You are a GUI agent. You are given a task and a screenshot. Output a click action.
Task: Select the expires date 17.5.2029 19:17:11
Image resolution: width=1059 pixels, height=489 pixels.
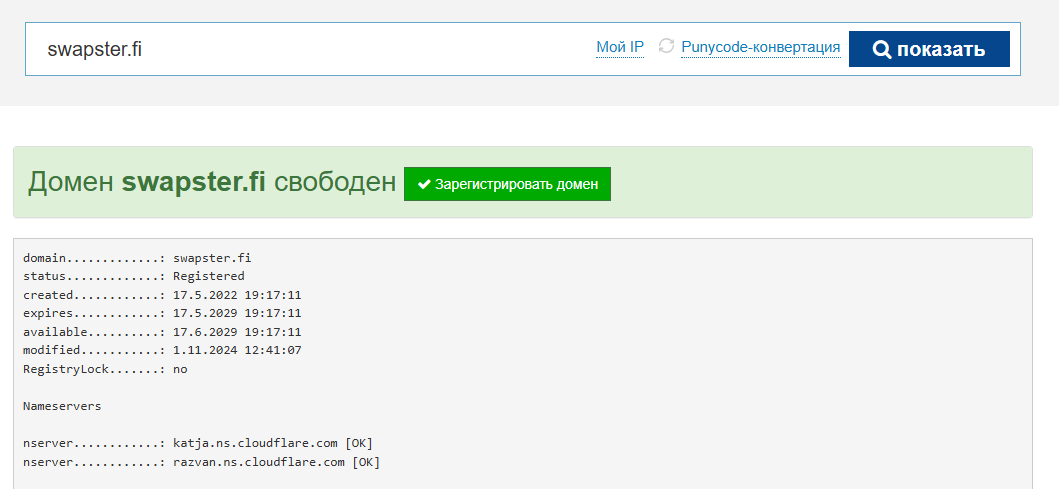pos(237,313)
